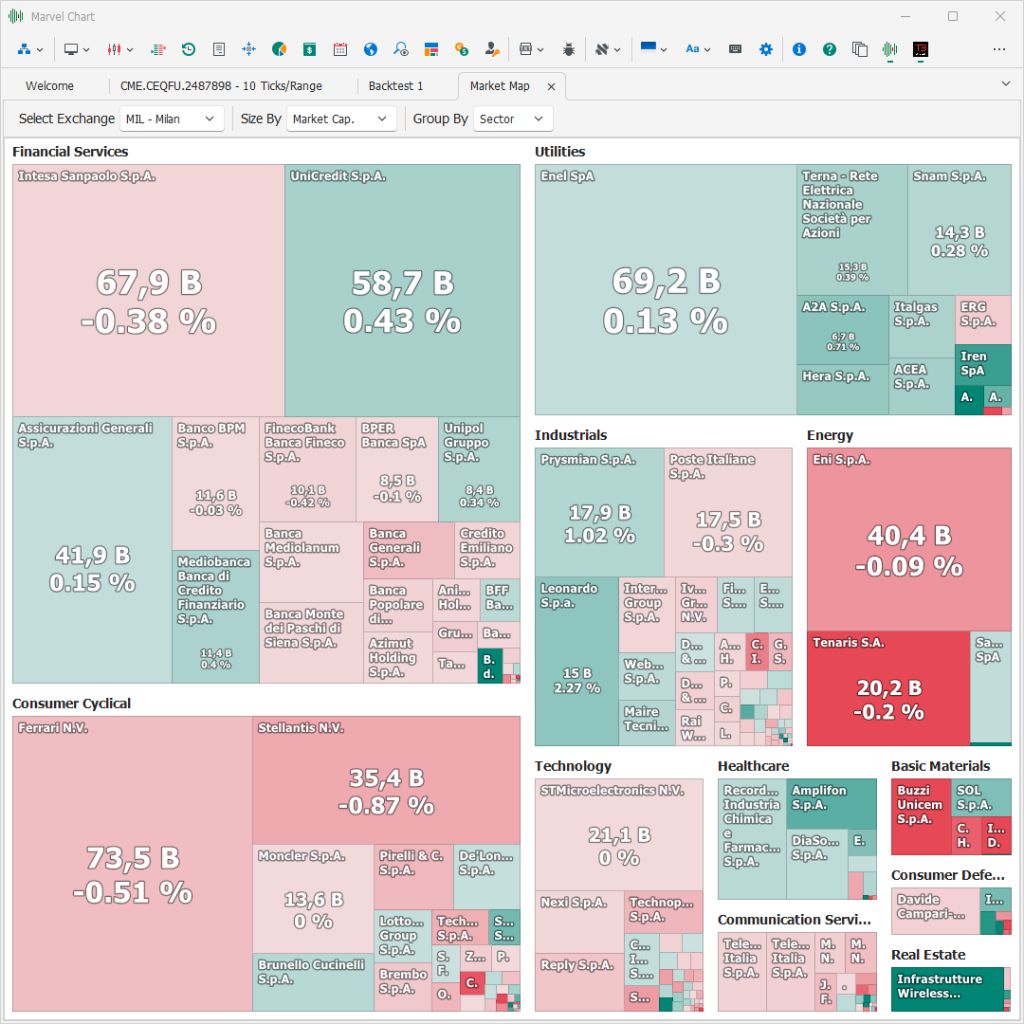Click the green dollar ledger icon
The width and height of the screenshot is (1024, 1024).
[x=310, y=49]
